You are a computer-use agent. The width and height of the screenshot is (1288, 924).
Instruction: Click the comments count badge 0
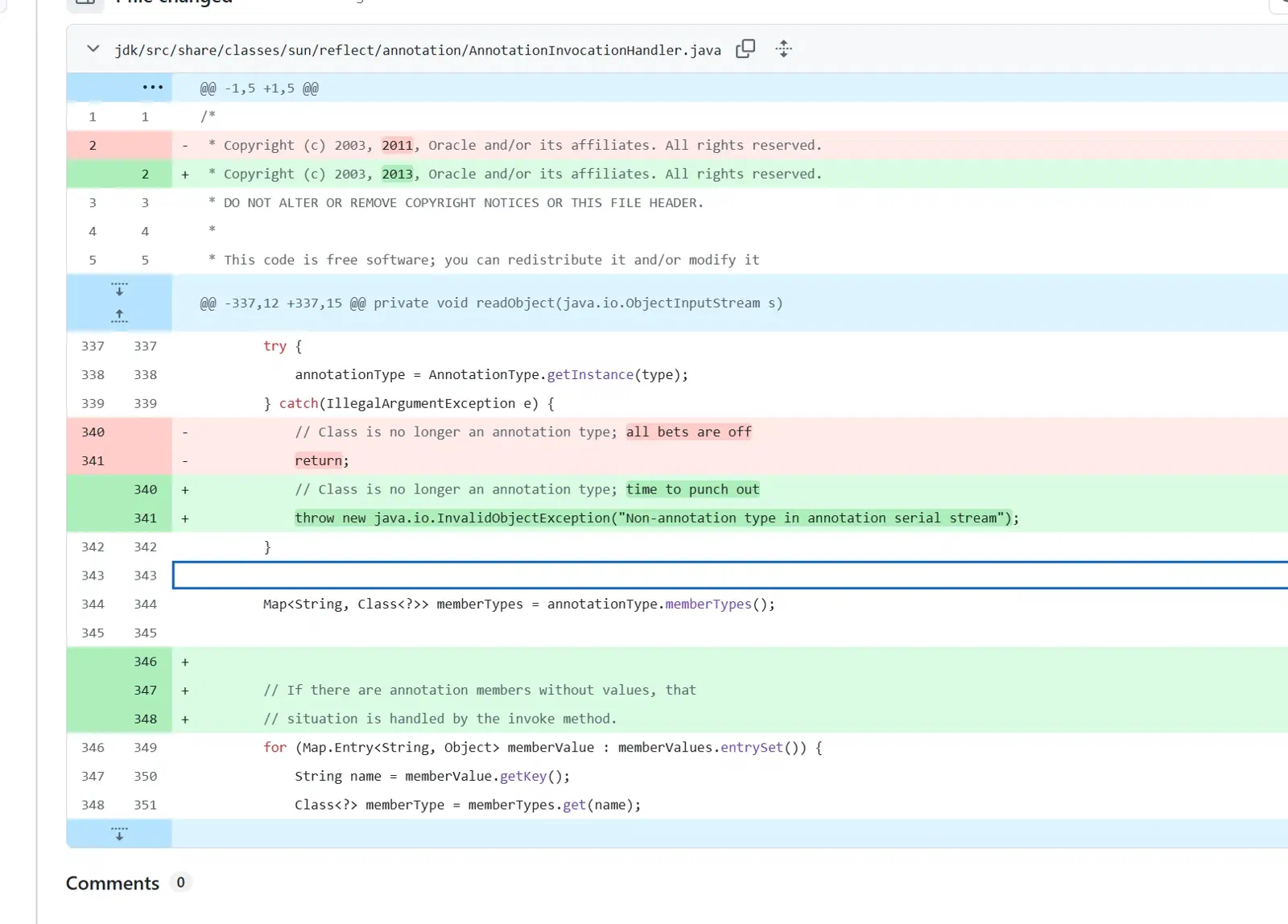click(x=180, y=883)
